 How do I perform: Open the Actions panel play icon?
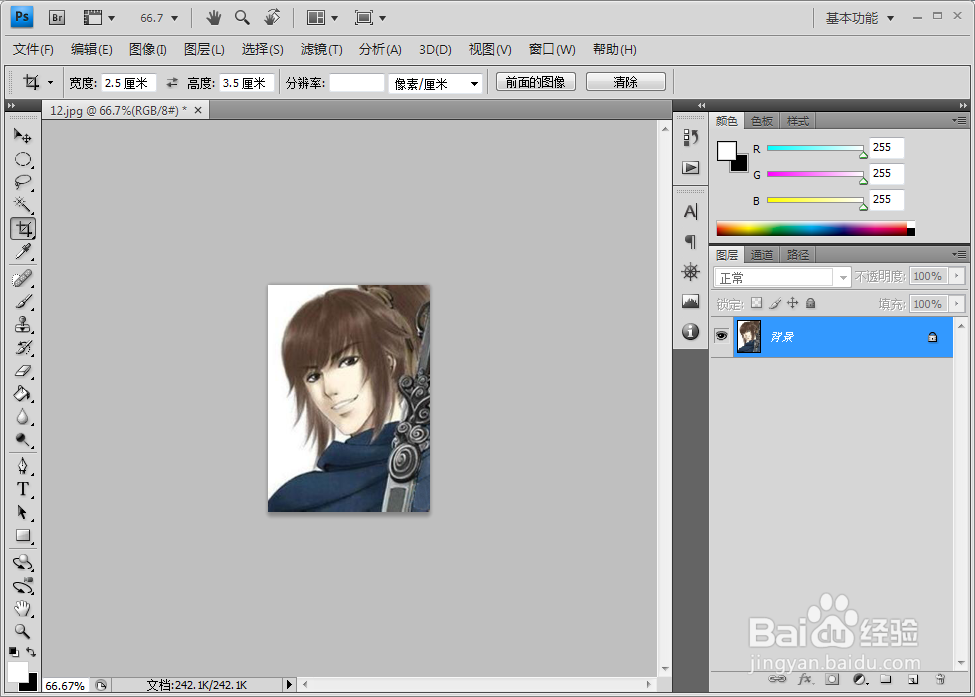pyautogui.click(x=690, y=167)
